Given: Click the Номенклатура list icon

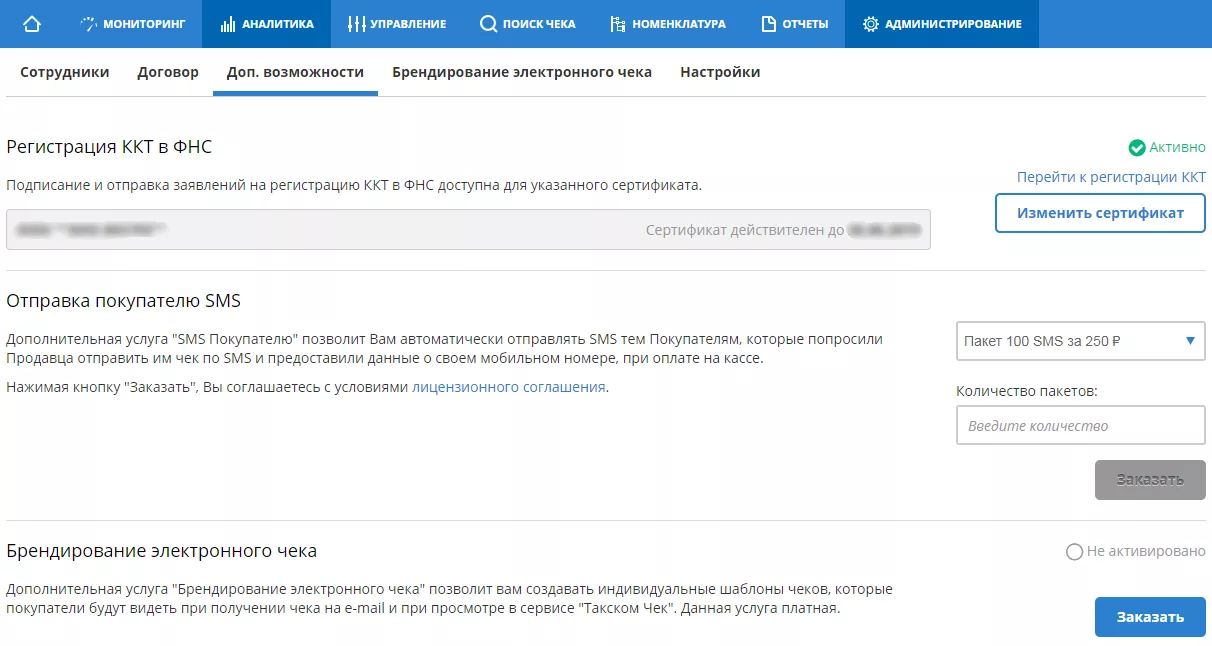Looking at the screenshot, I should point(618,24).
